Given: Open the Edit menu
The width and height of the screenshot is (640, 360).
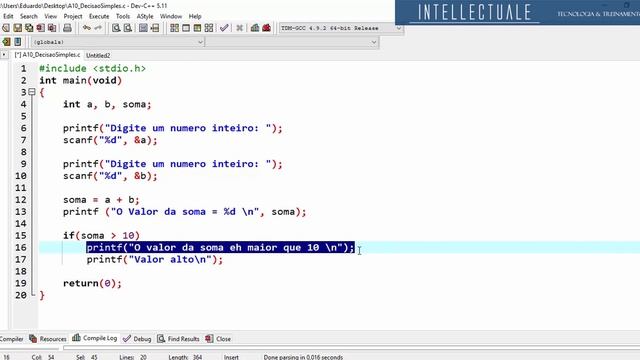Looking at the screenshot, I should [x=8, y=16].
